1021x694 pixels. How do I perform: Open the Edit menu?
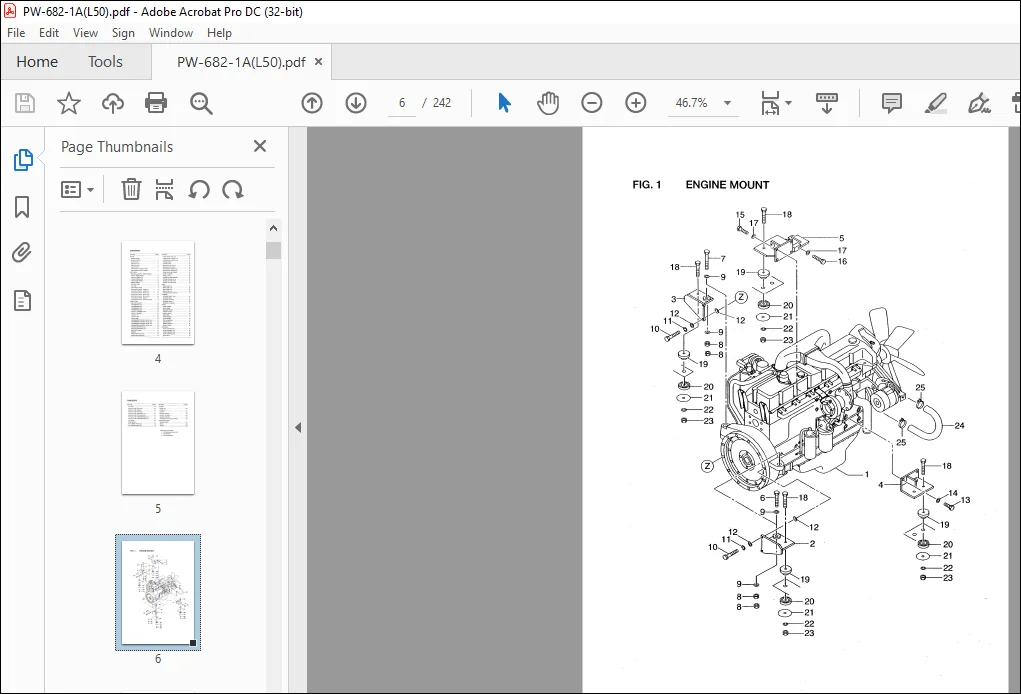[x=49, y=33]
